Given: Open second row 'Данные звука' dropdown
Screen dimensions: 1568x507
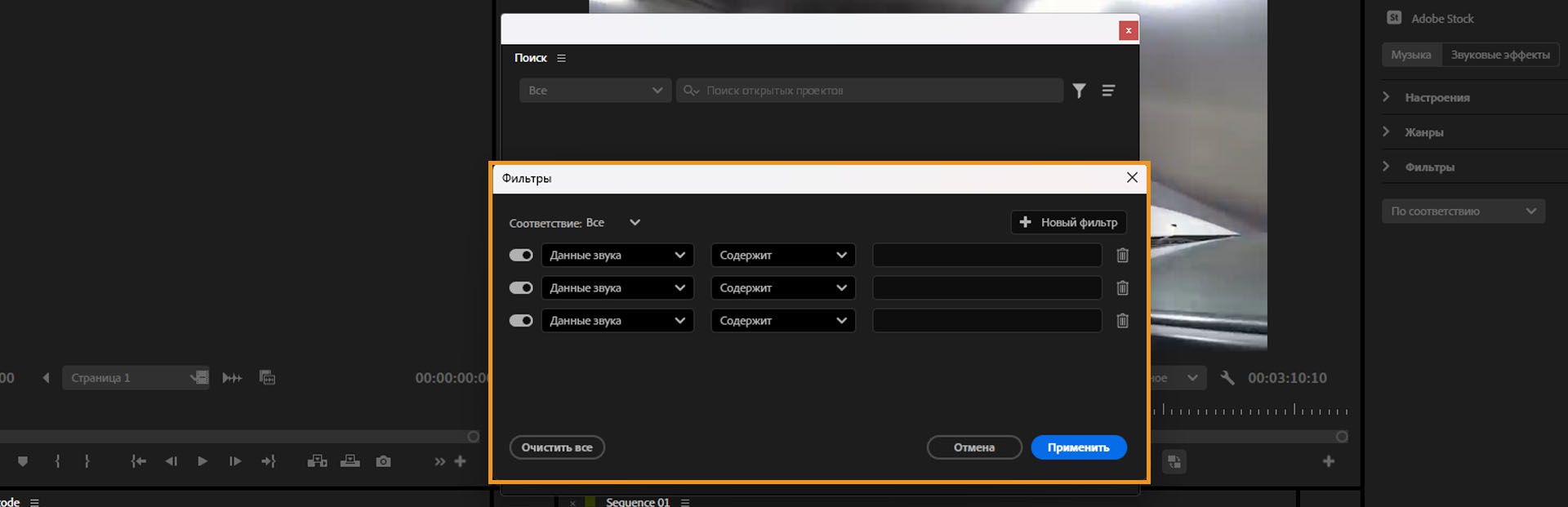Looking at the screenshot, I should tap(617, 288).
